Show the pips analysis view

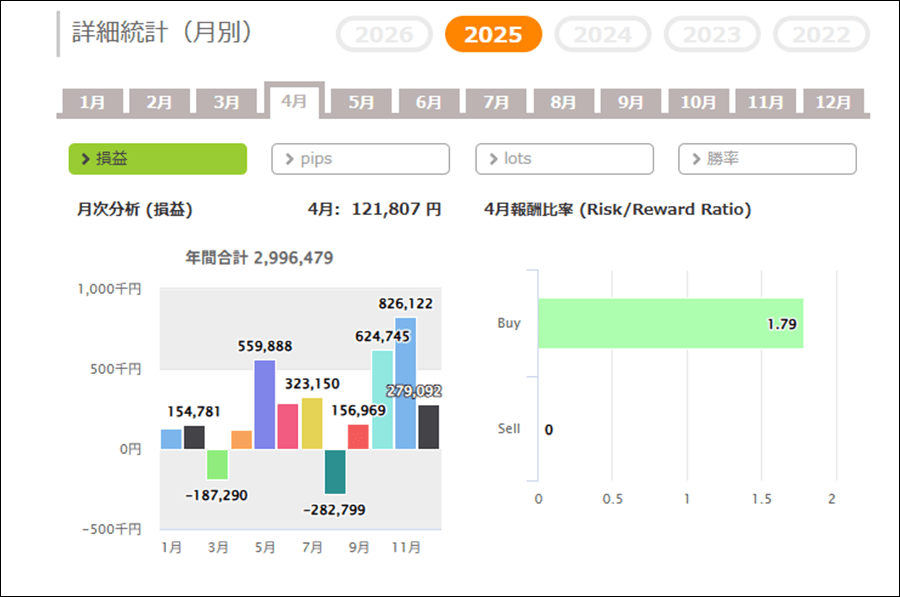coord(360,159)
